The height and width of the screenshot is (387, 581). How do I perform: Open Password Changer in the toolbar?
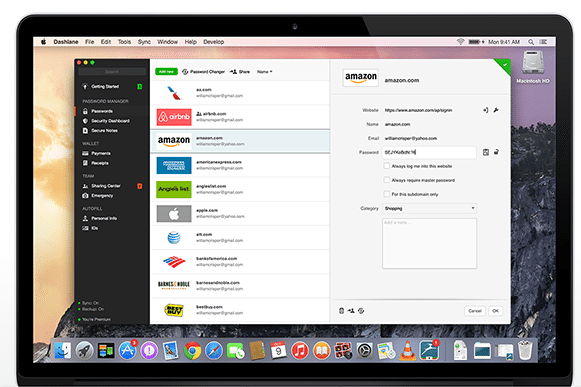point(203,72)
